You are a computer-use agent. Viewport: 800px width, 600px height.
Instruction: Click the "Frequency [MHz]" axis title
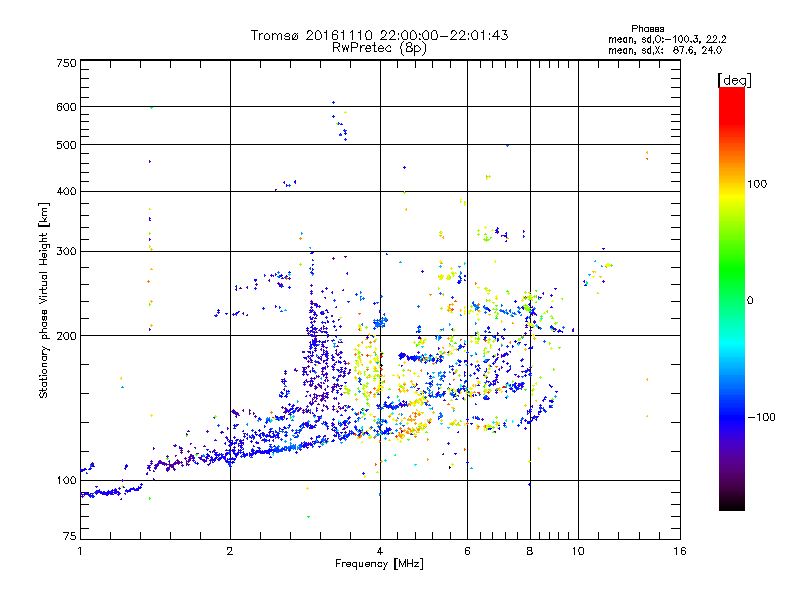379,564
